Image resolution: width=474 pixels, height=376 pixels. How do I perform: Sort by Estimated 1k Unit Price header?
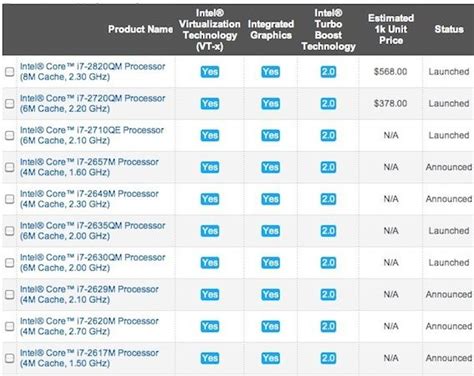pyautogui.click(x=391, y=29)
